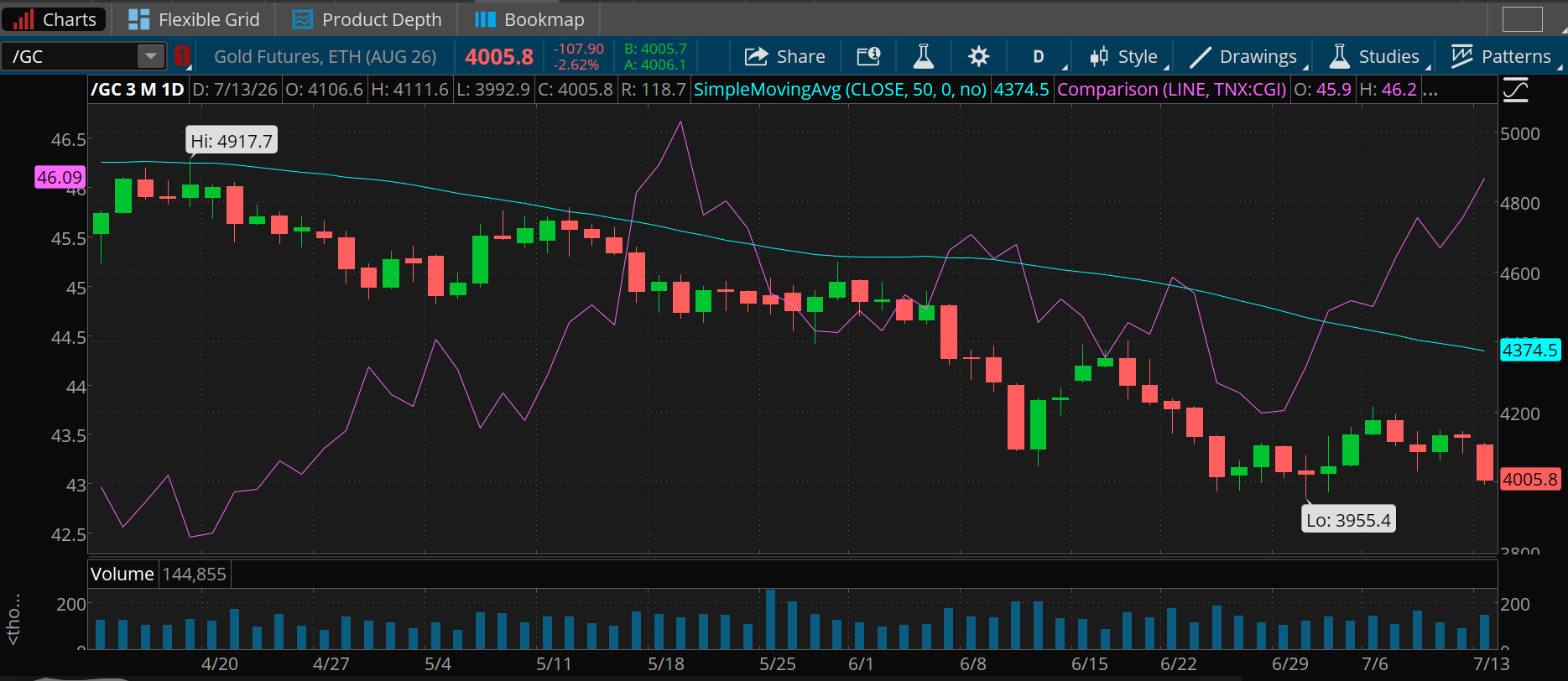Viewport: 1568px width, 681px height.
Task: Open the Patterns menu
Action: click(1501, 56)
